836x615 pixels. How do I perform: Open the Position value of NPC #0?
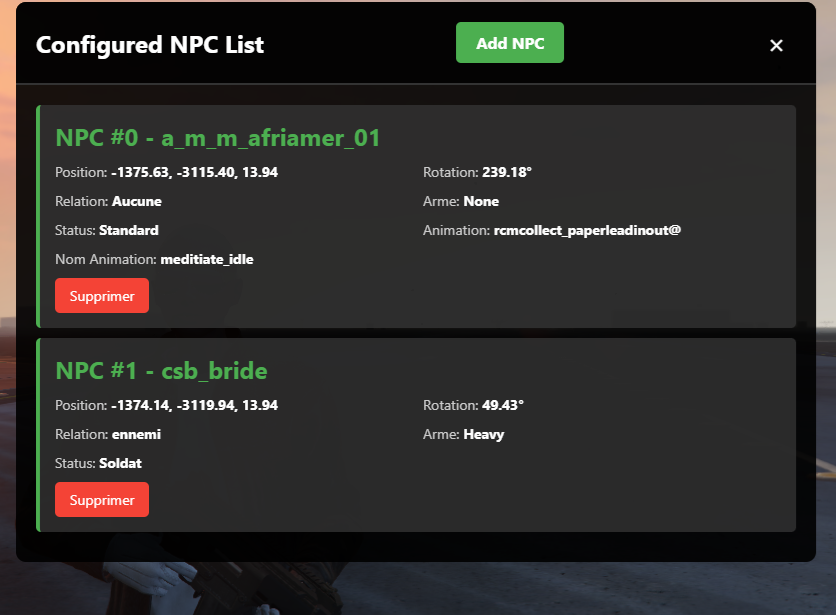[x=166, y=172]
